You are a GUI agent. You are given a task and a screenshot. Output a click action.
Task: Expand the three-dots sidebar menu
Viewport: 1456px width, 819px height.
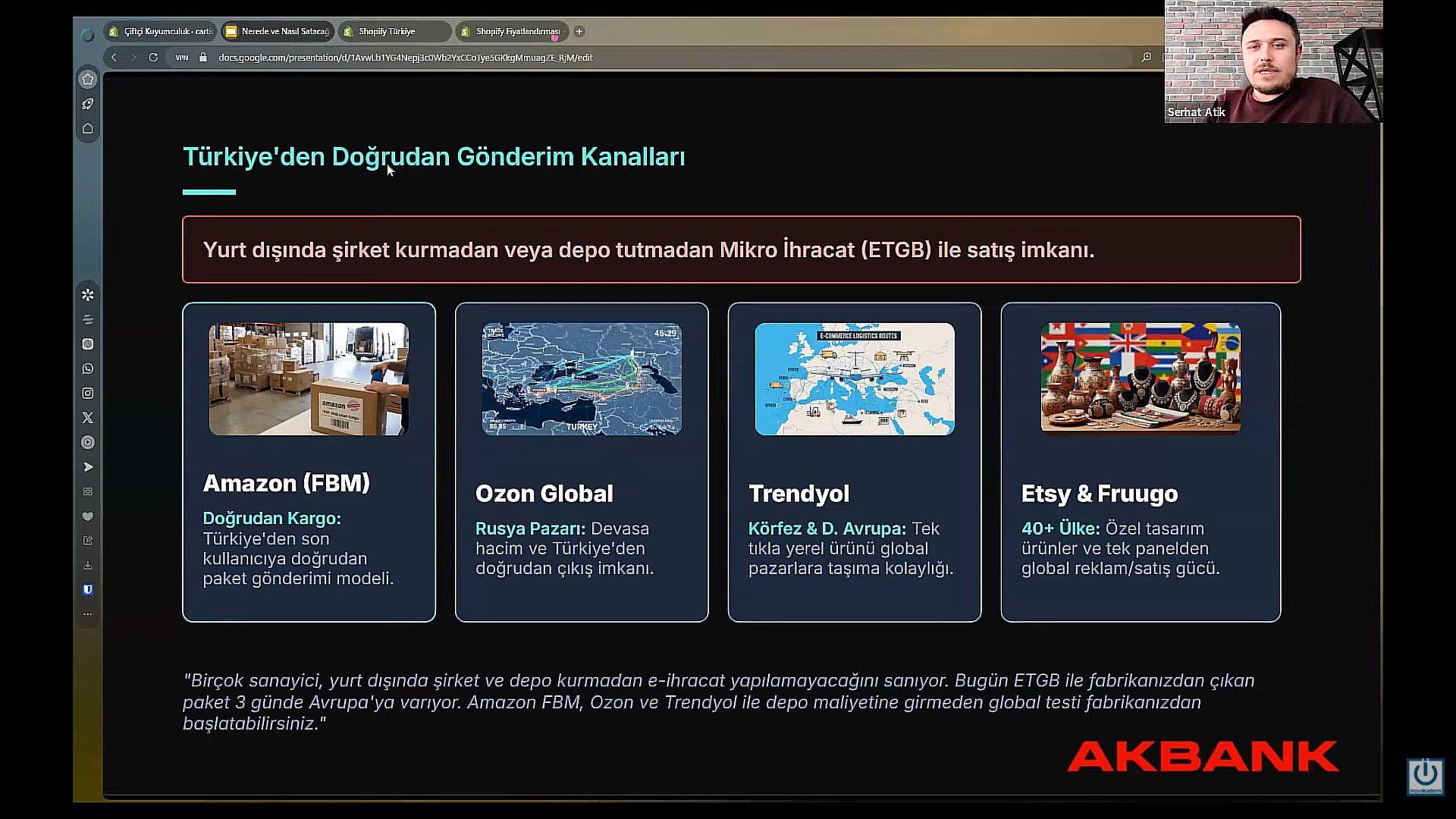coord(88,613)
